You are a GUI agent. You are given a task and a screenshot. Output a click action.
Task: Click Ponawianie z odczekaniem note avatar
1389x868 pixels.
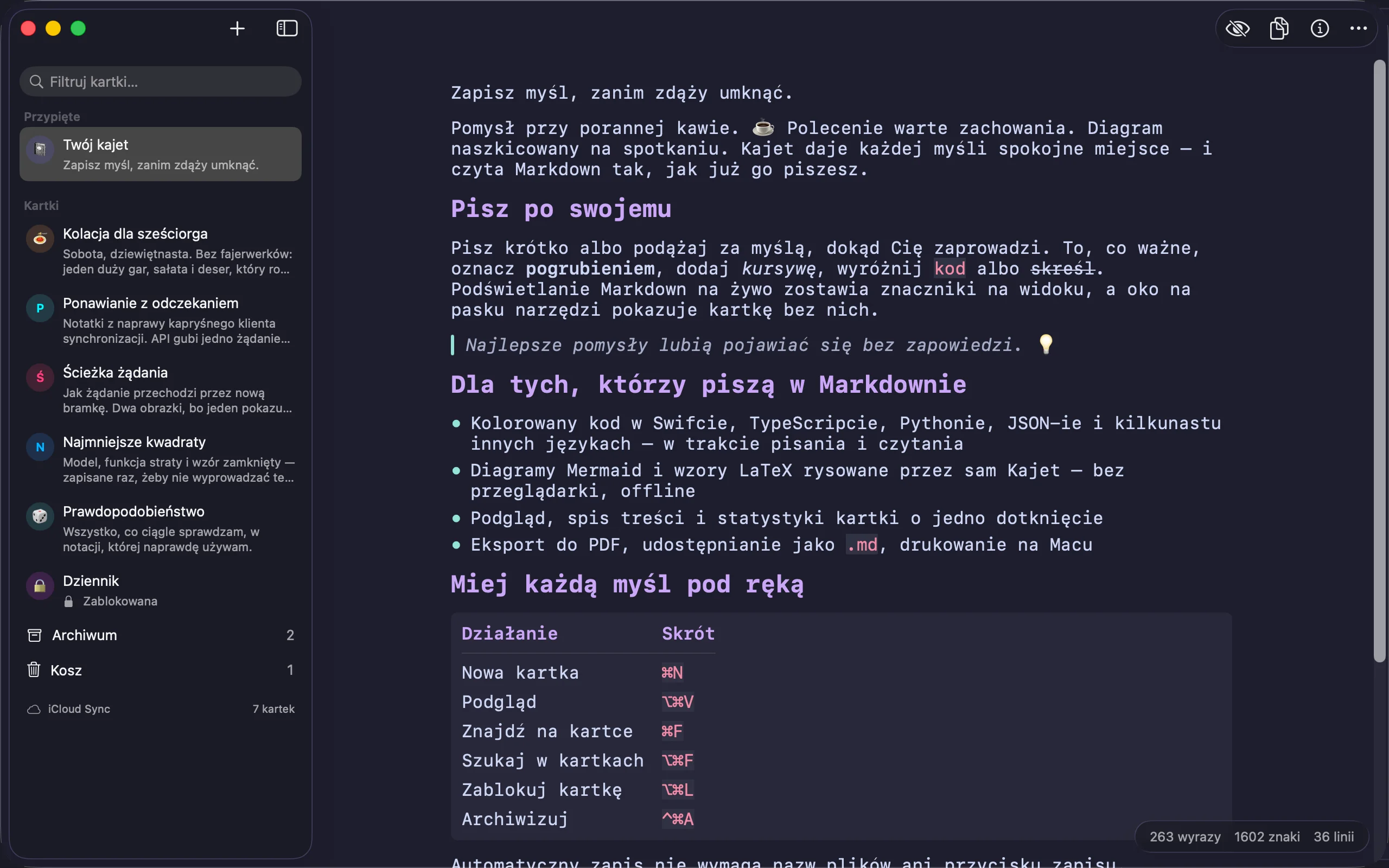pos(40,308)
